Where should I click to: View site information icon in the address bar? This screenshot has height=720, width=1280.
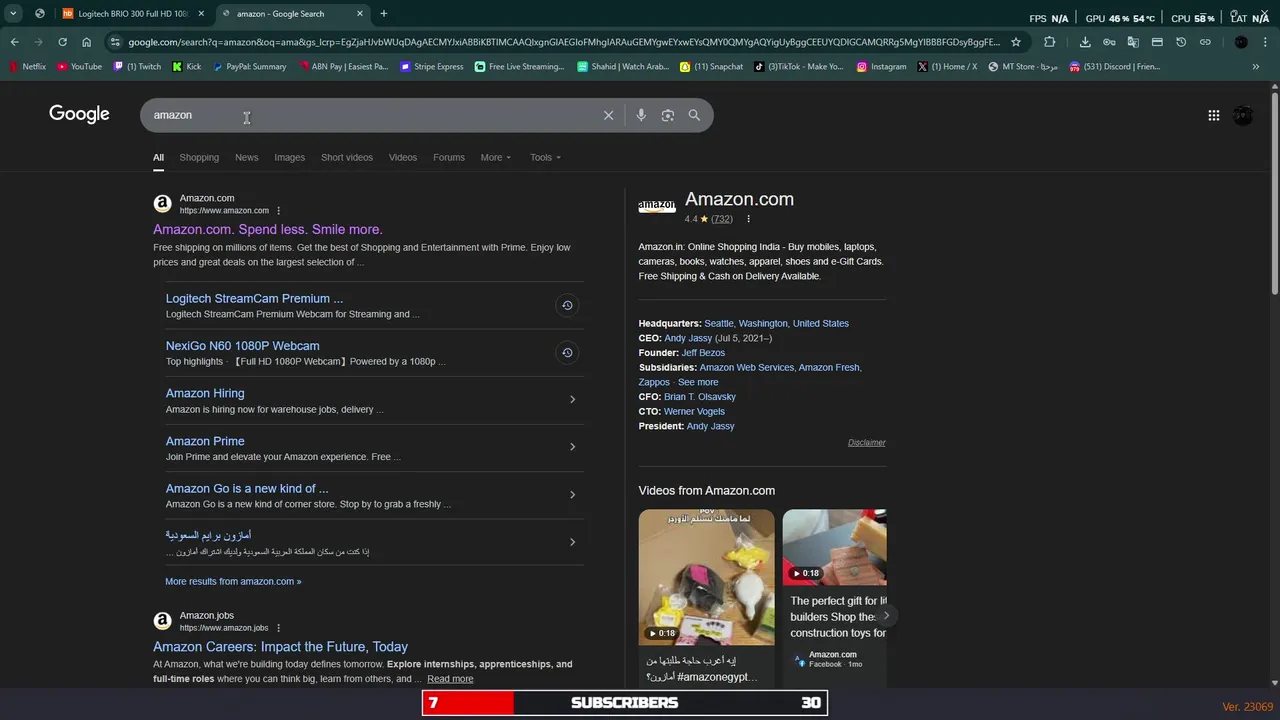pos(116,42)
